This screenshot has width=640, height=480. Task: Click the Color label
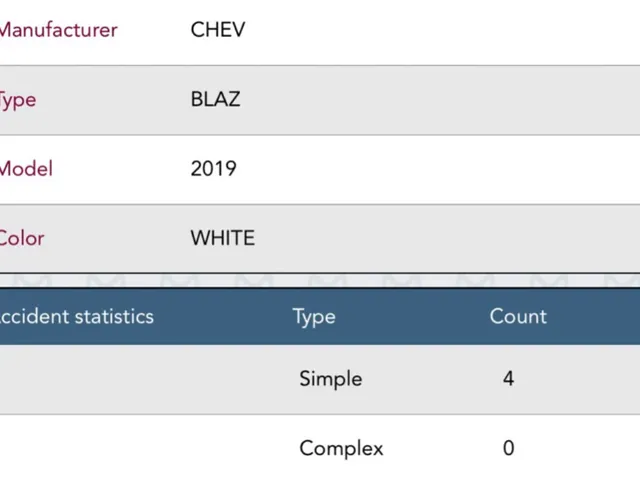(x=22, y=238)
